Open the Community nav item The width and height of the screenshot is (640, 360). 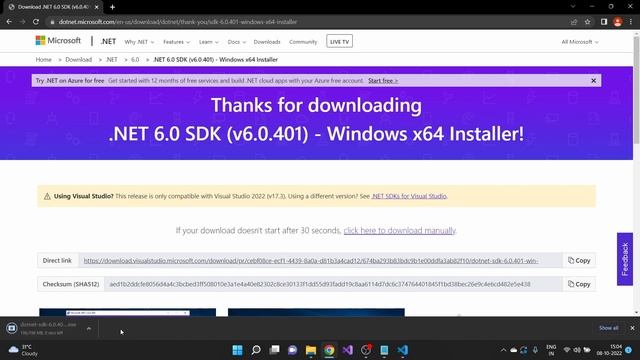(x=303, y=42)
